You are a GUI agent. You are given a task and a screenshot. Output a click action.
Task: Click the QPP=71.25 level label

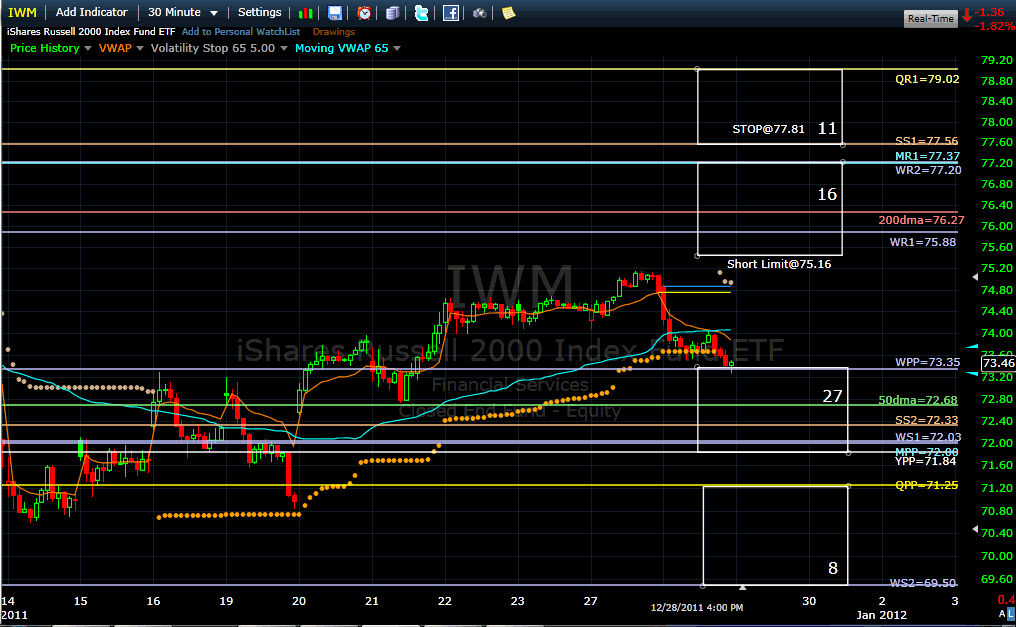click(x=927, y=485)
